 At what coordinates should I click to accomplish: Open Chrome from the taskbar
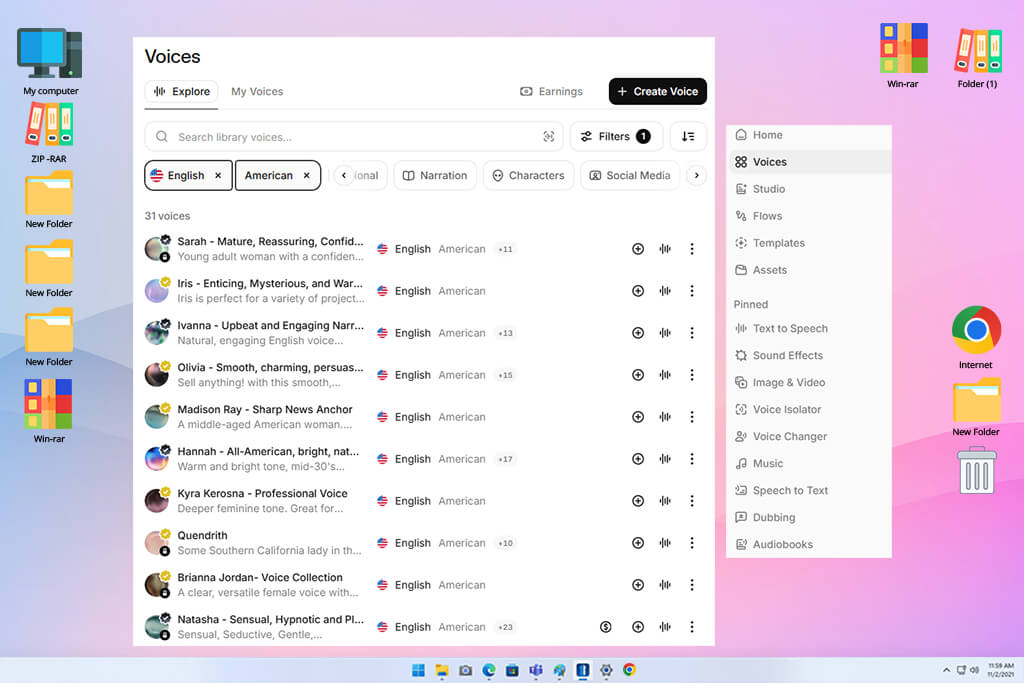(629, 670)
